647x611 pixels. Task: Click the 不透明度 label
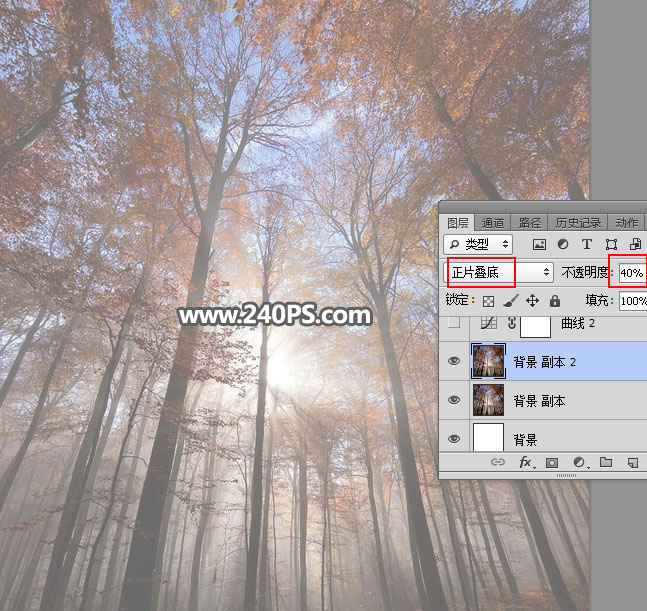click(585, 272)
